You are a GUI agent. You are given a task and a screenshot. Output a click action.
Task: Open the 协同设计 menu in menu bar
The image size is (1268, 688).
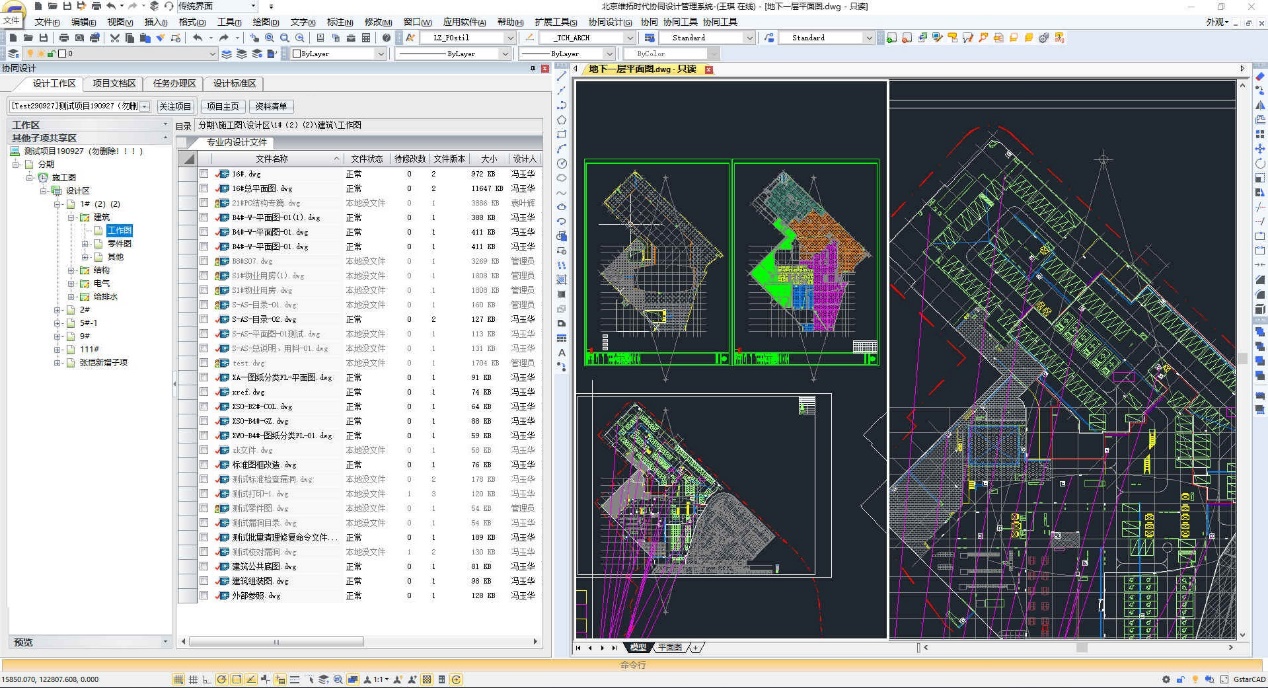pyautogui.click(x=610, y=21)
